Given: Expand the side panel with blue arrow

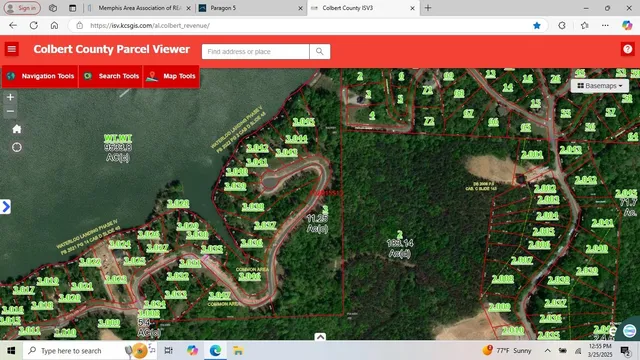Looking at the screenshot, I should [5, 207].
